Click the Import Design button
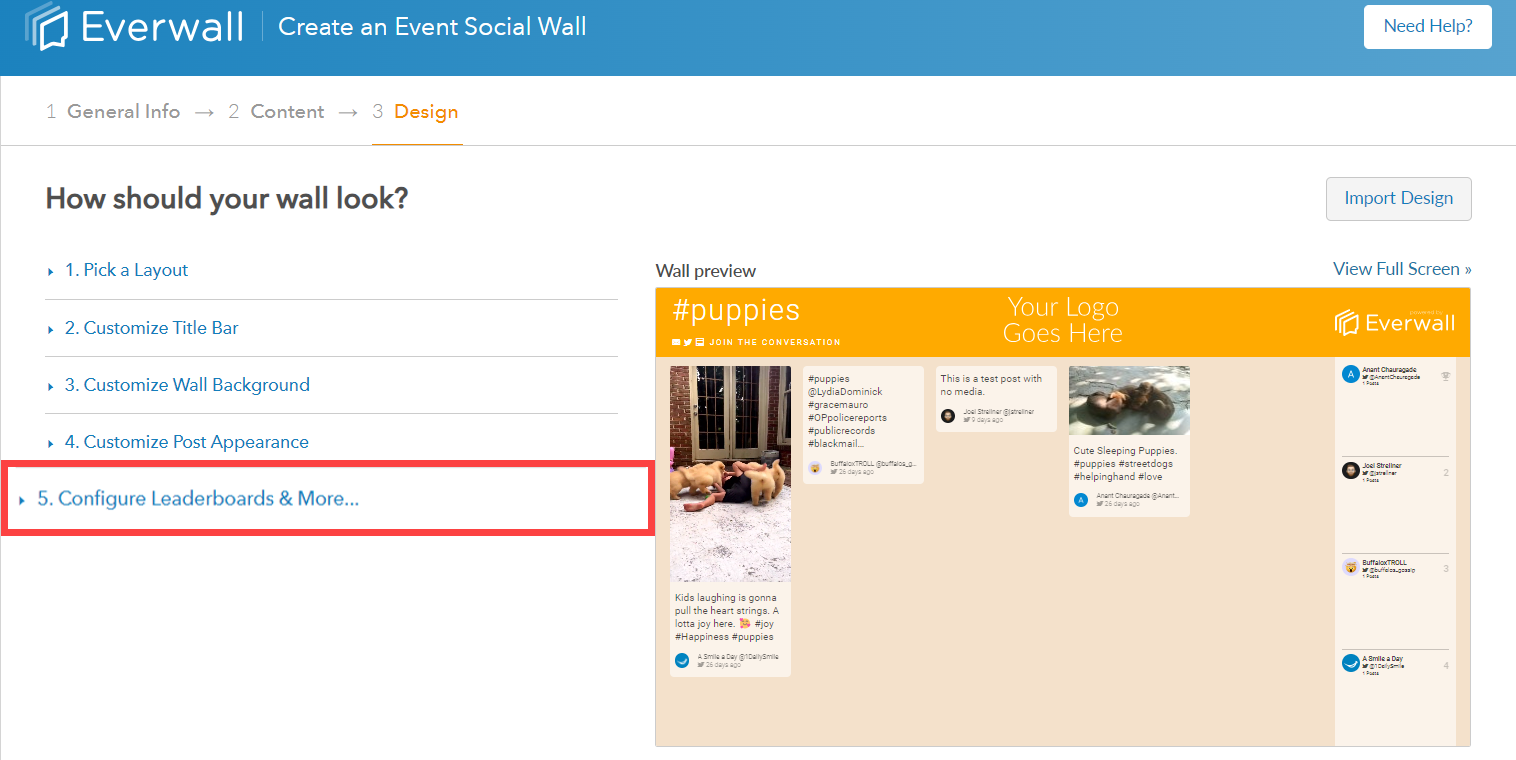 (x=1398, y=198)
